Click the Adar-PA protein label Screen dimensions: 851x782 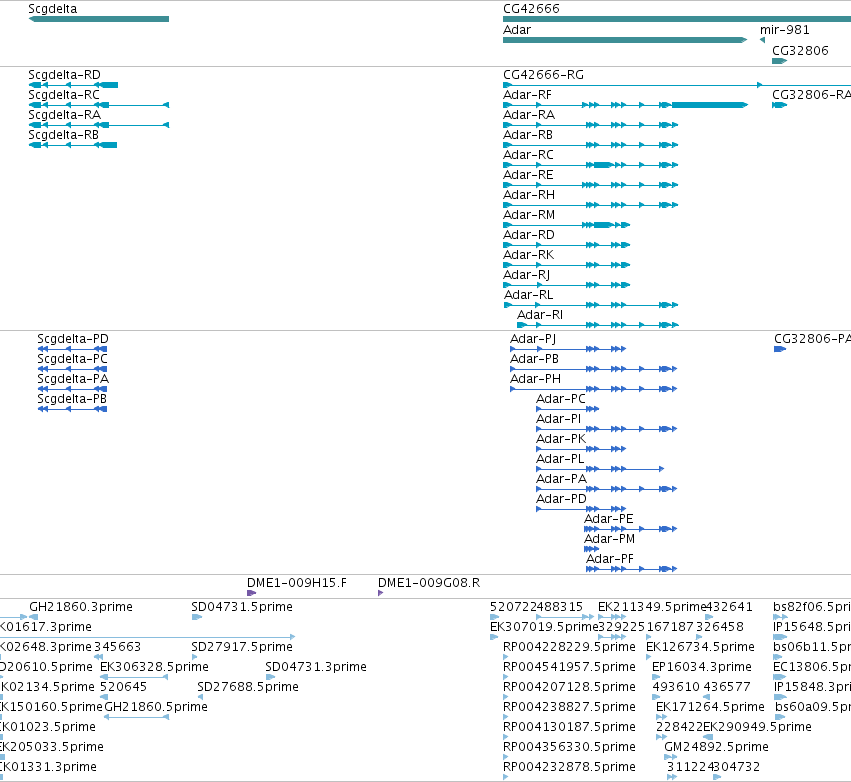coord(561,479)
